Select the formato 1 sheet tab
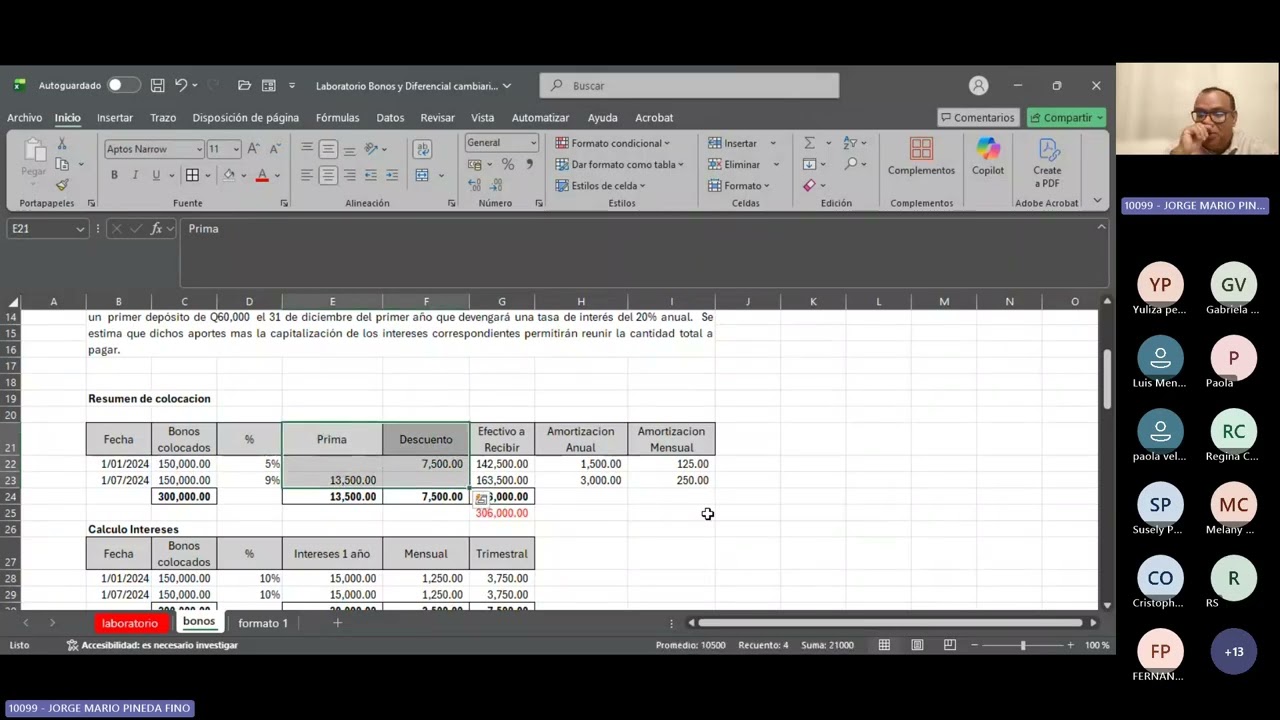The height and width of the screenshot is (720, 1280). point(263,623)
